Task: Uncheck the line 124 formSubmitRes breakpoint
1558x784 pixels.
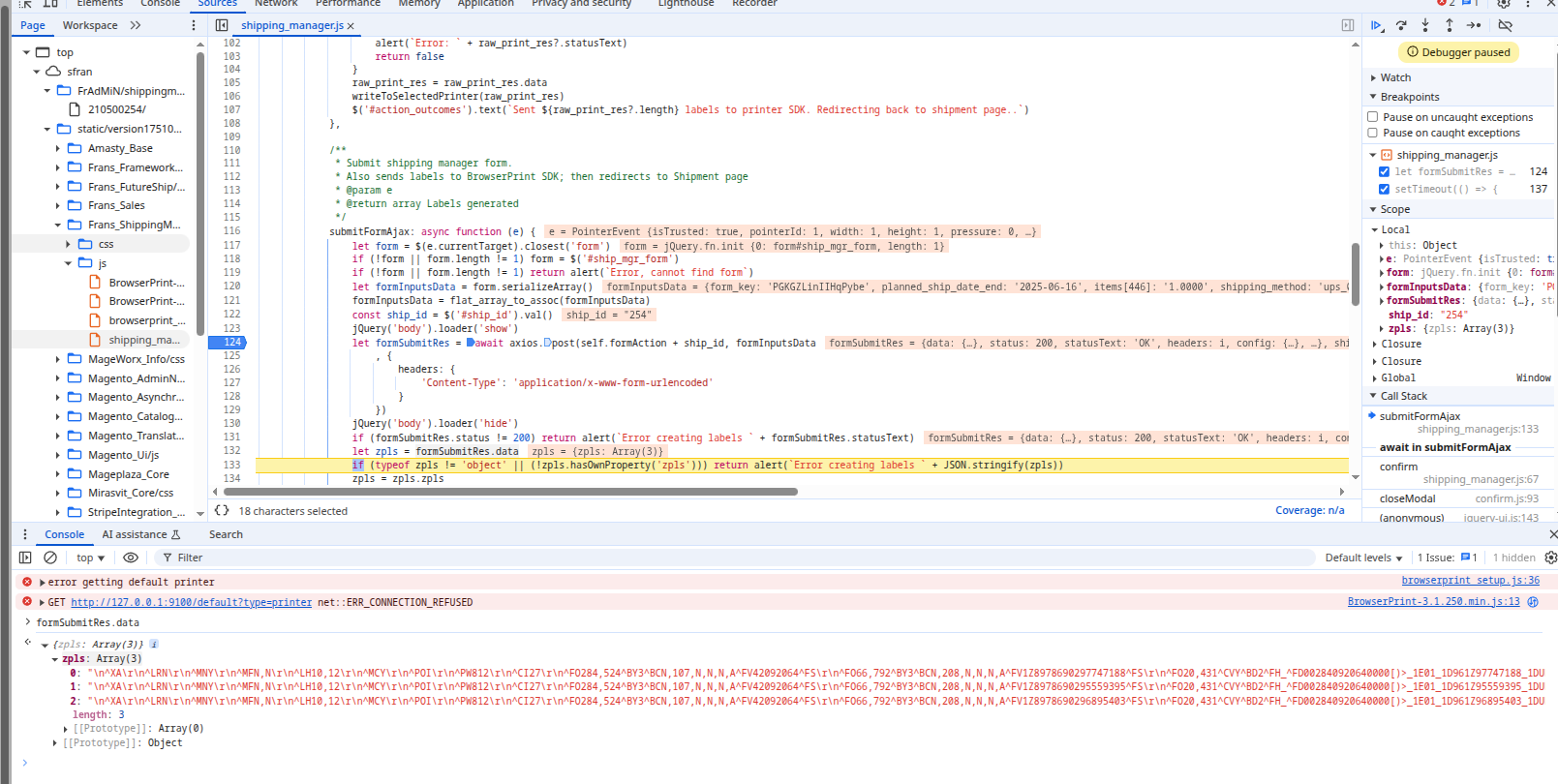Action: coord(1384,172)
